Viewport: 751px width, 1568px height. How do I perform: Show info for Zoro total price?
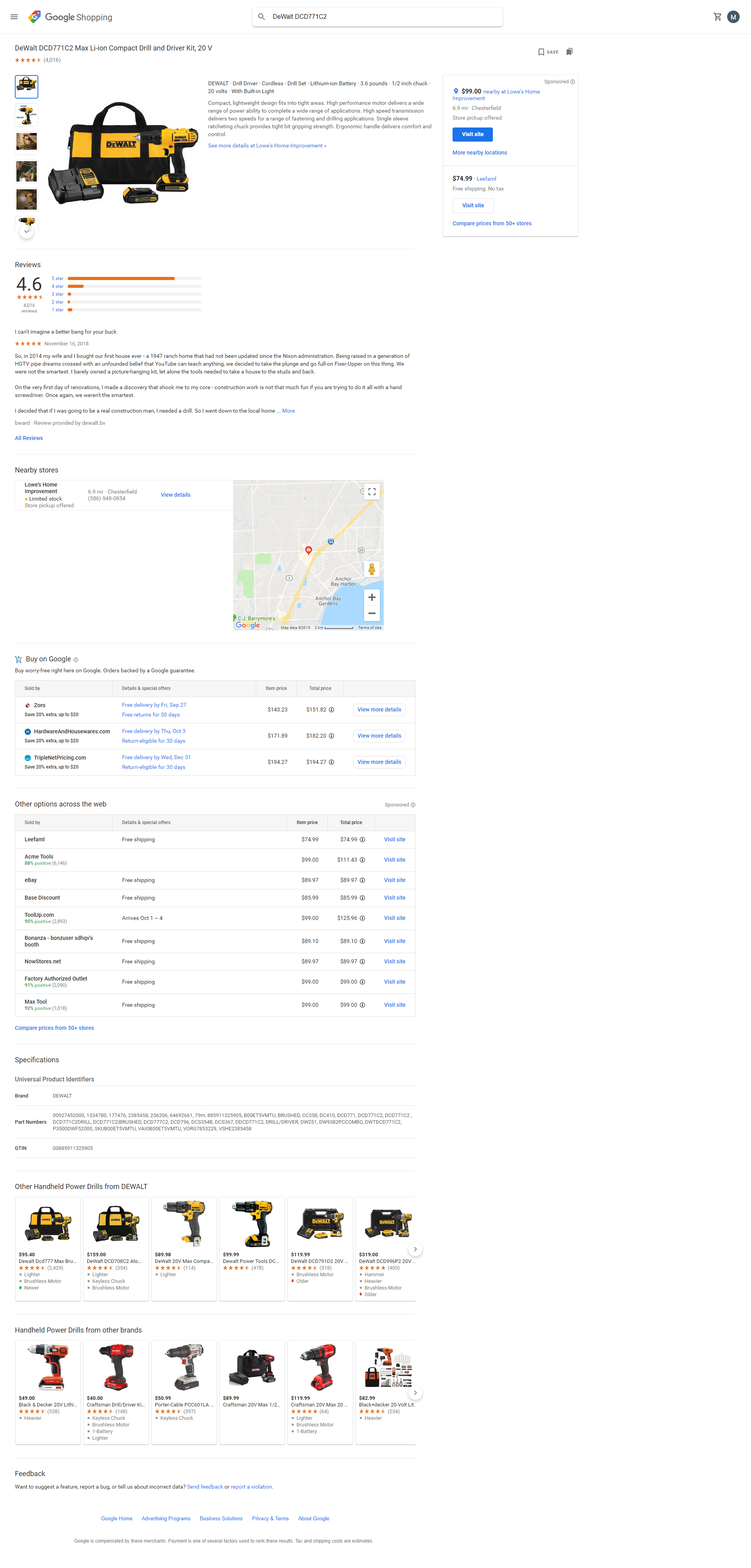pyautogui.click(x=332, y=710)
